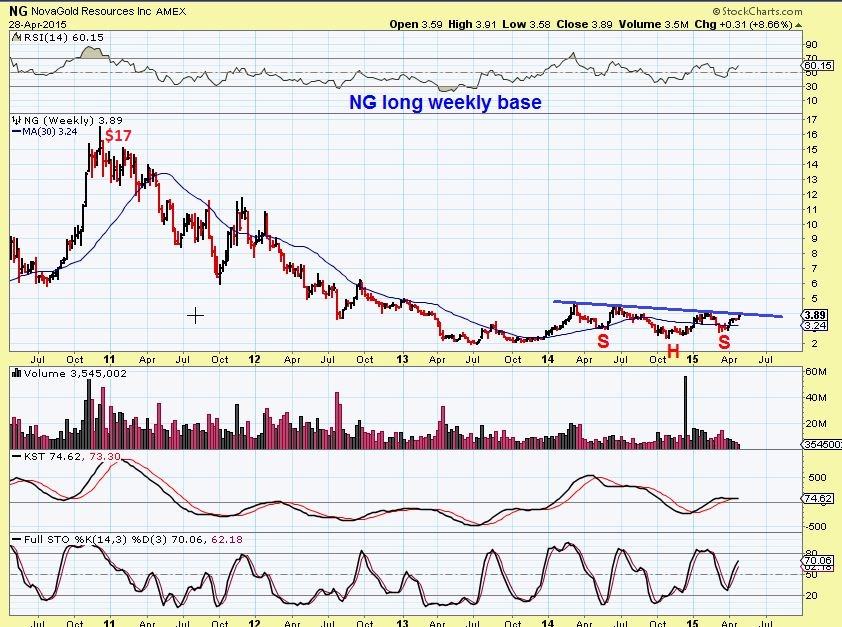Click the candlestick icon beside NG (Weekly)
The height and width of the screenshot is (627, 842).
click(17, 120)
